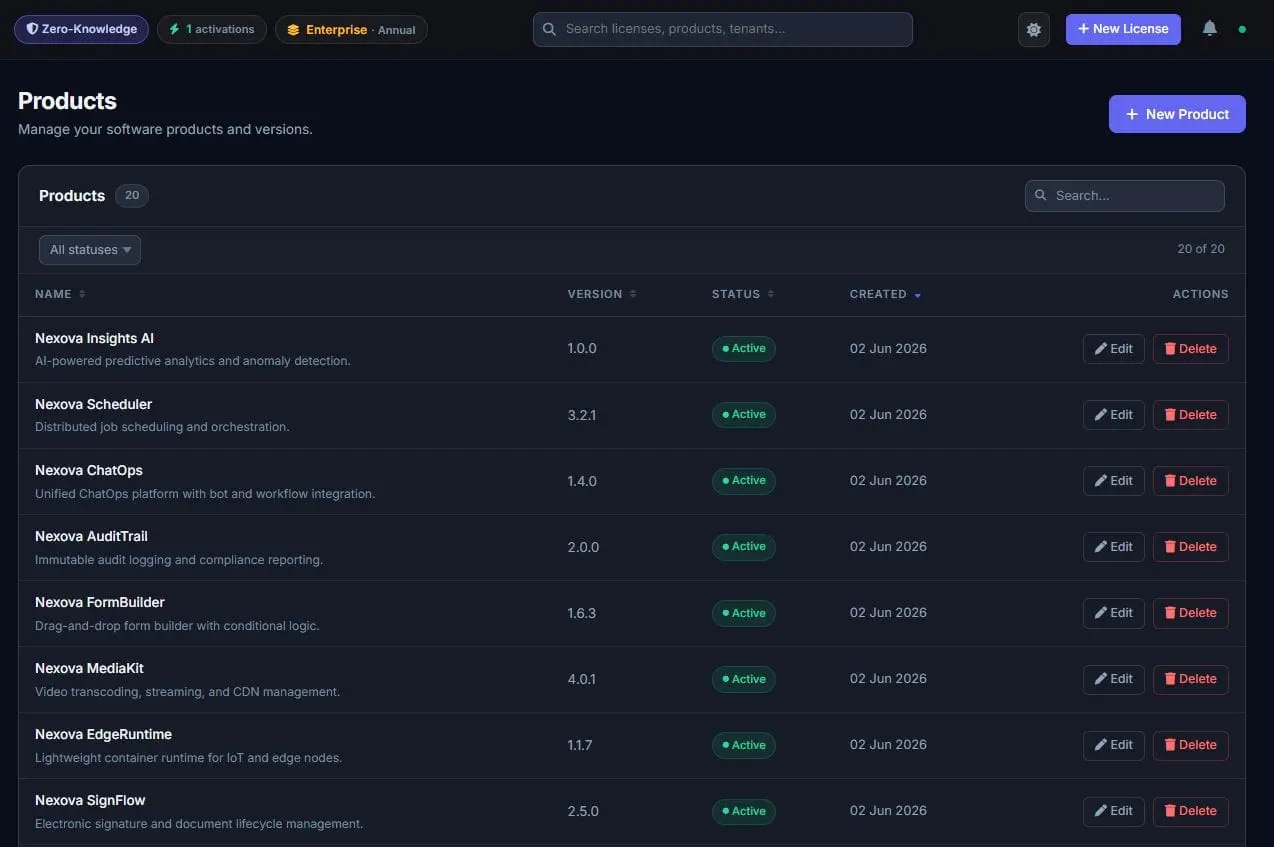Edit Nexova Scheduler product
The height and width of the screenshot is (847, 1274).
[x=1114, y=415]
